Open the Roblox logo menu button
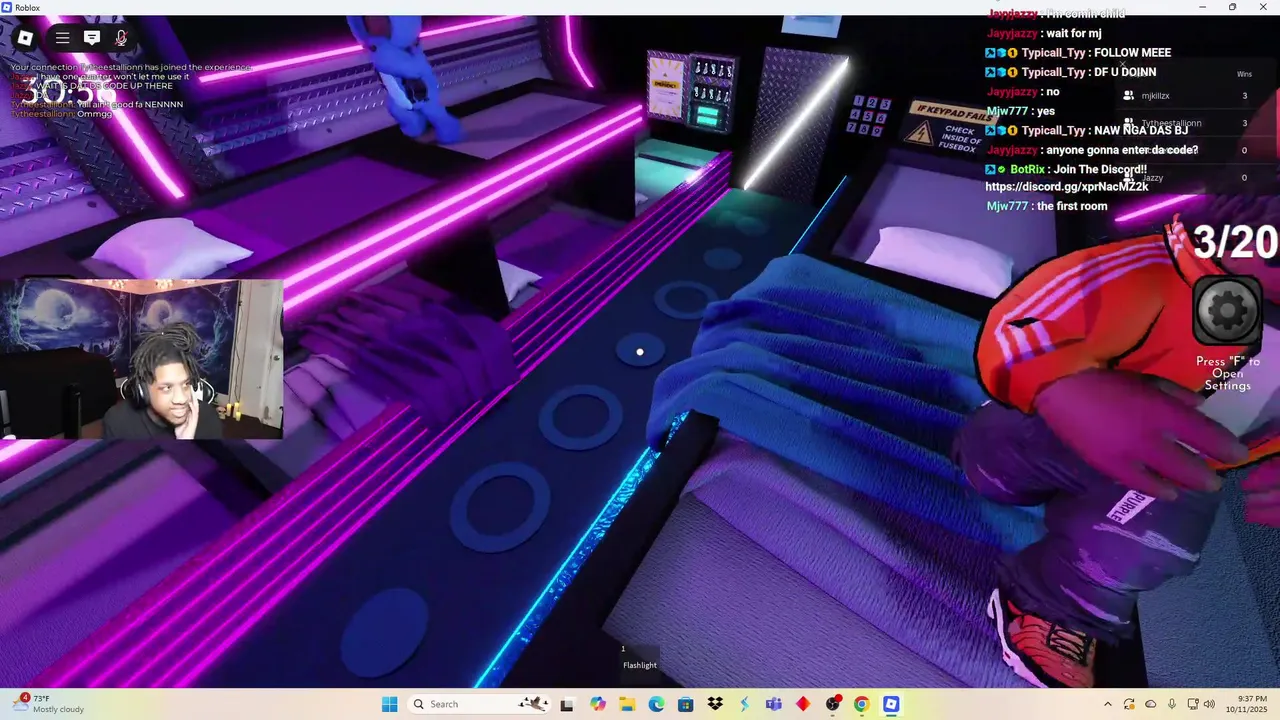The width and height of the screenshot is (1280, 720). (x=25, y=38)
